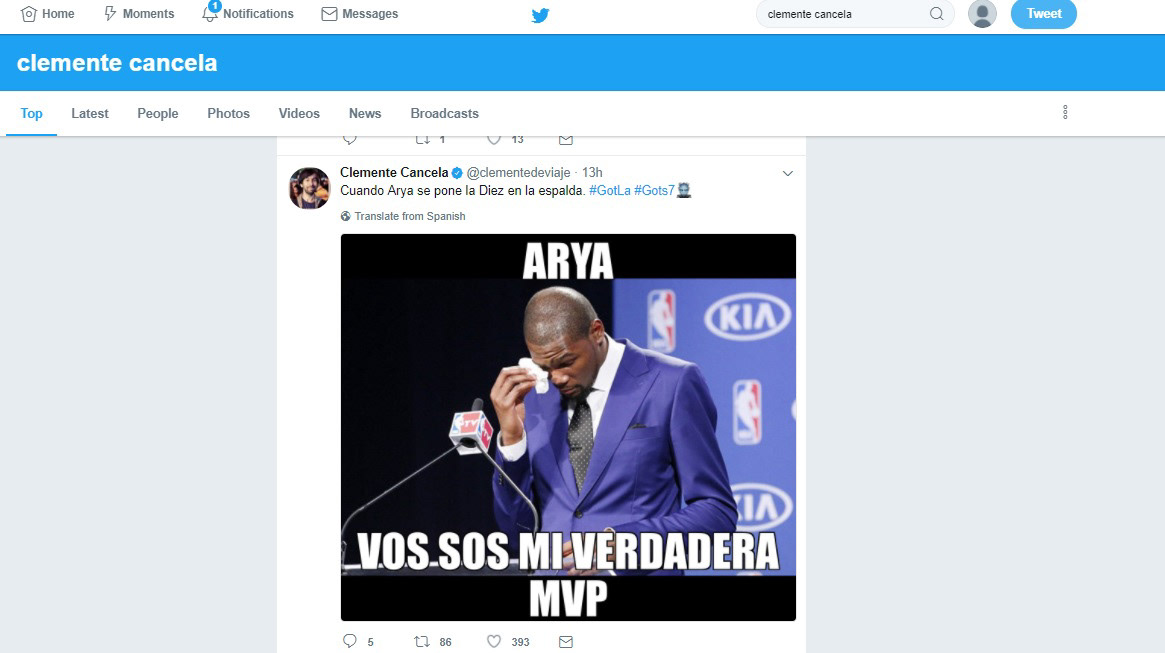Open the Arya MVP meme image

tap(568, 427)
